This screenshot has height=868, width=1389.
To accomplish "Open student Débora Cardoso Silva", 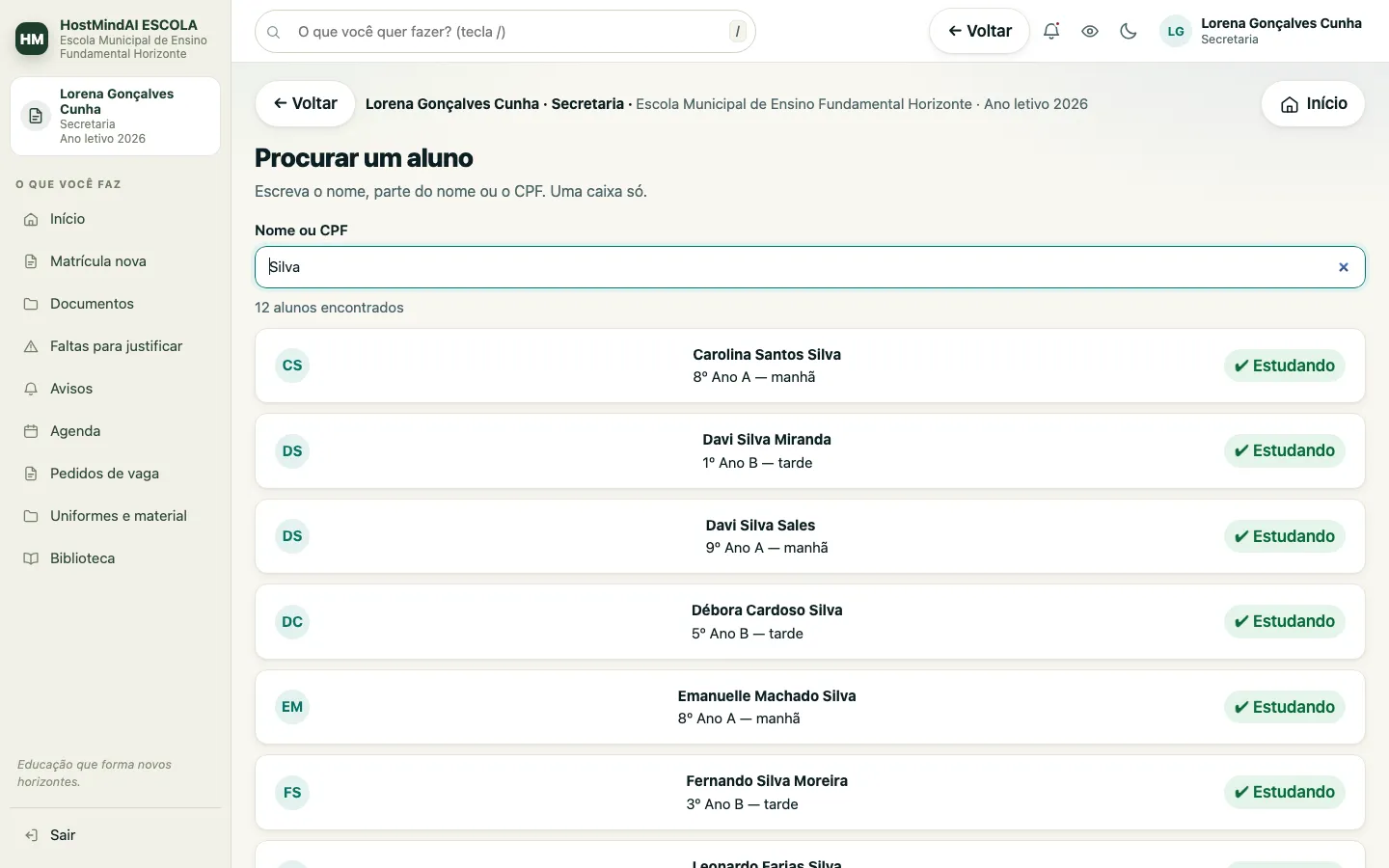I will (810, 622).
